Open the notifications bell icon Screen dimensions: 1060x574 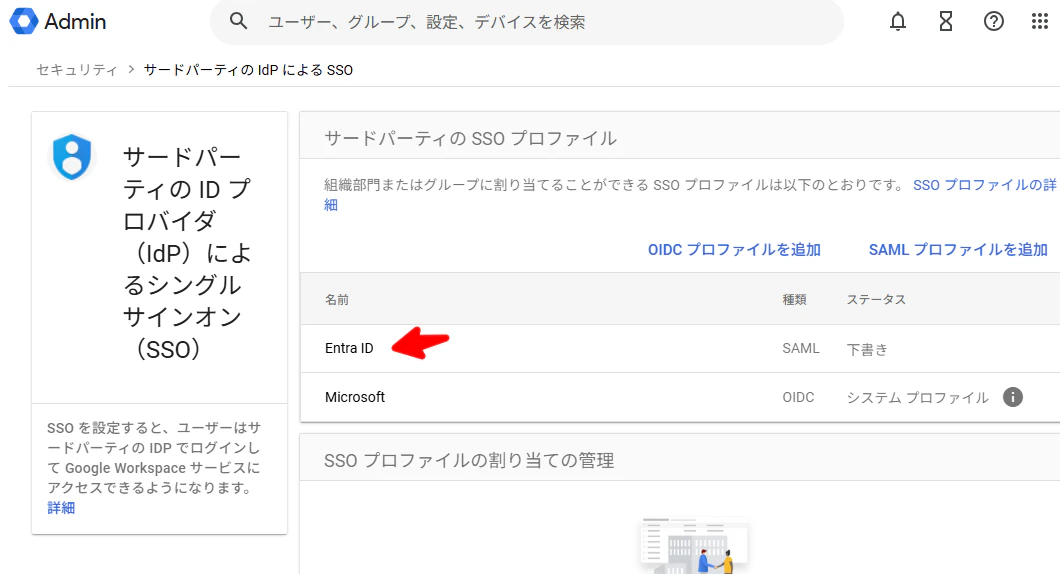(x=898, y=22)
